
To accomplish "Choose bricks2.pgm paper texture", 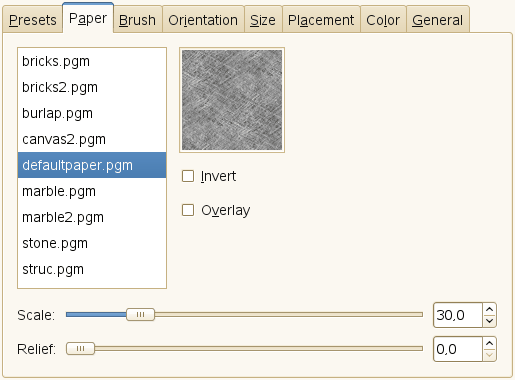I will [x=92, y=87].
